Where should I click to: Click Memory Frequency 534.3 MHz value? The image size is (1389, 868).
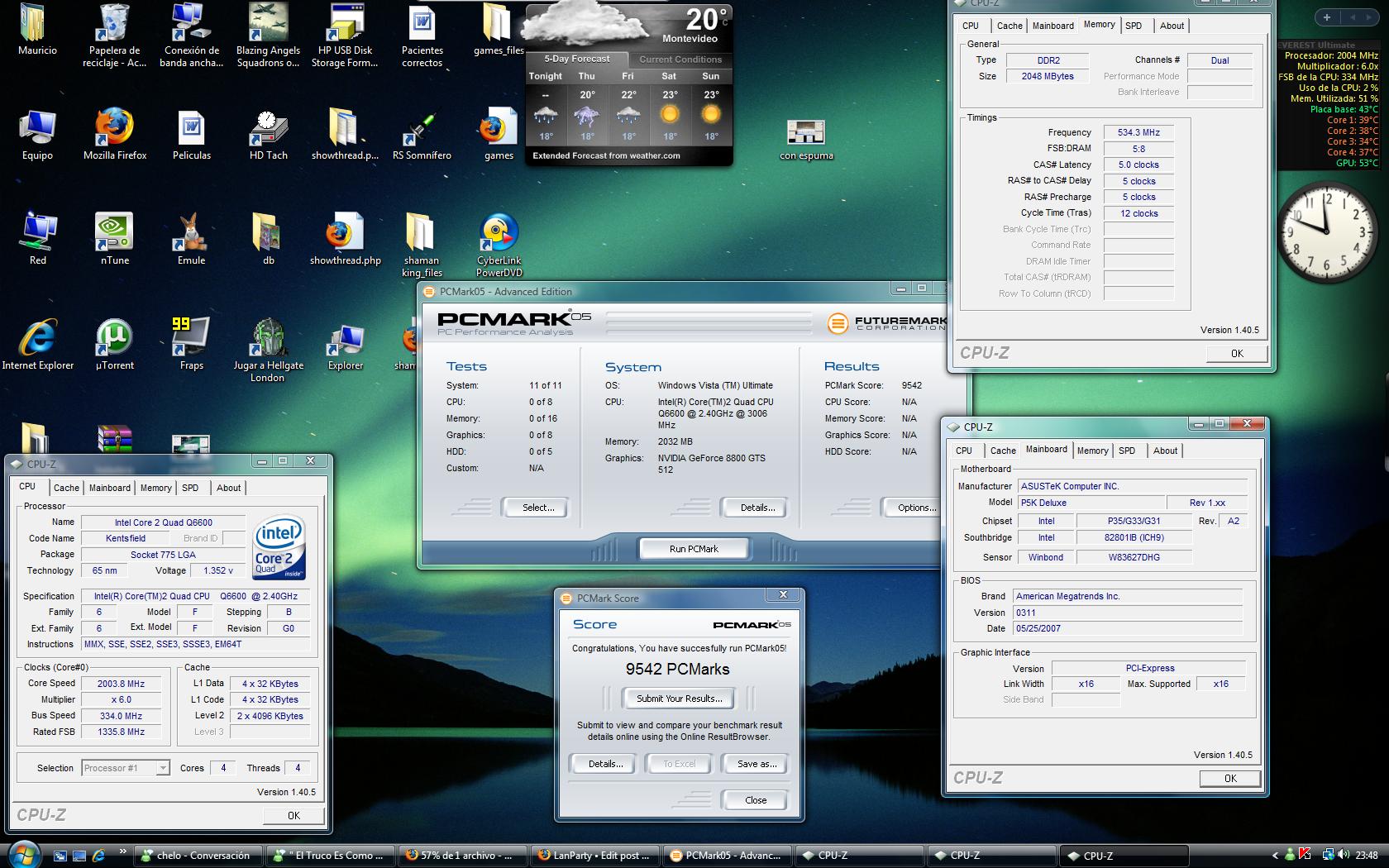(1138, 132)
